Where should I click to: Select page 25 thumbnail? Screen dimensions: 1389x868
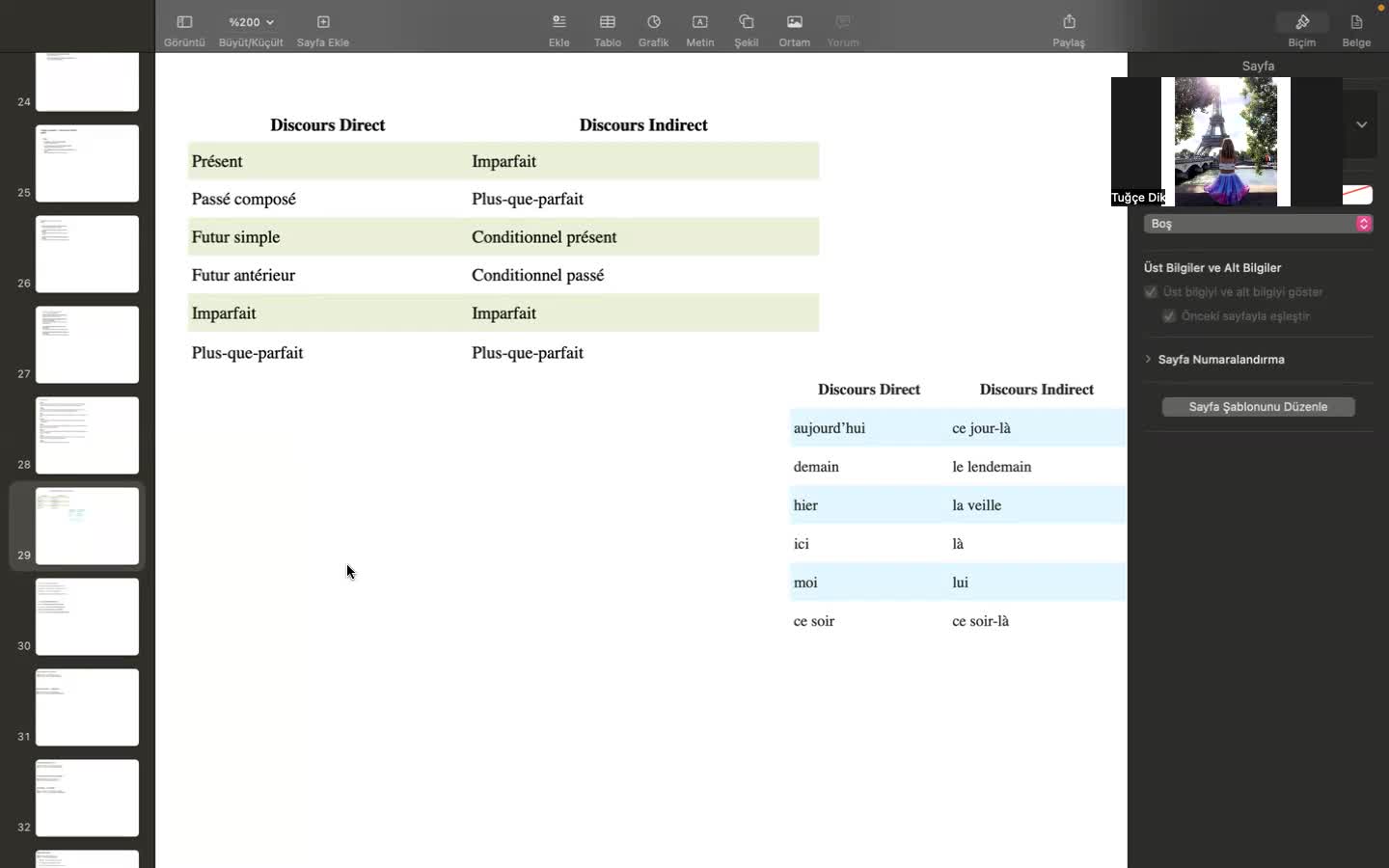tap(87, 163)
